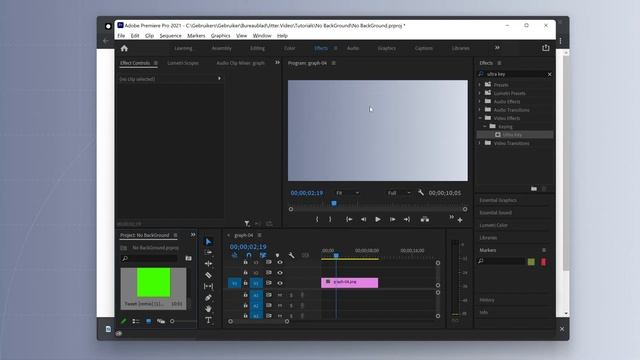640x360 pixels.
Task: Open the Sequence menu
Action: point(171,36)
